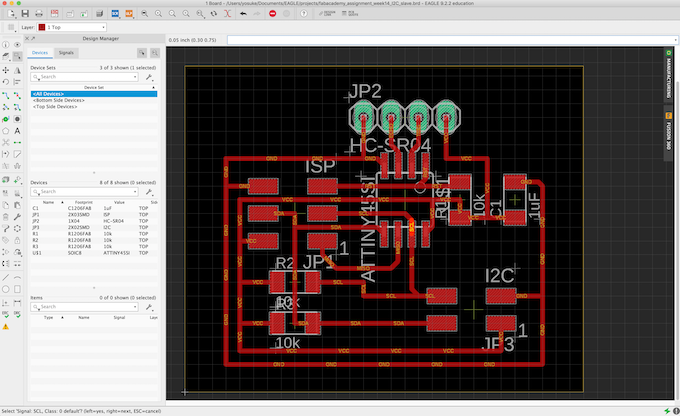
Task: Switch to the Signals tab
Action: 66,51
